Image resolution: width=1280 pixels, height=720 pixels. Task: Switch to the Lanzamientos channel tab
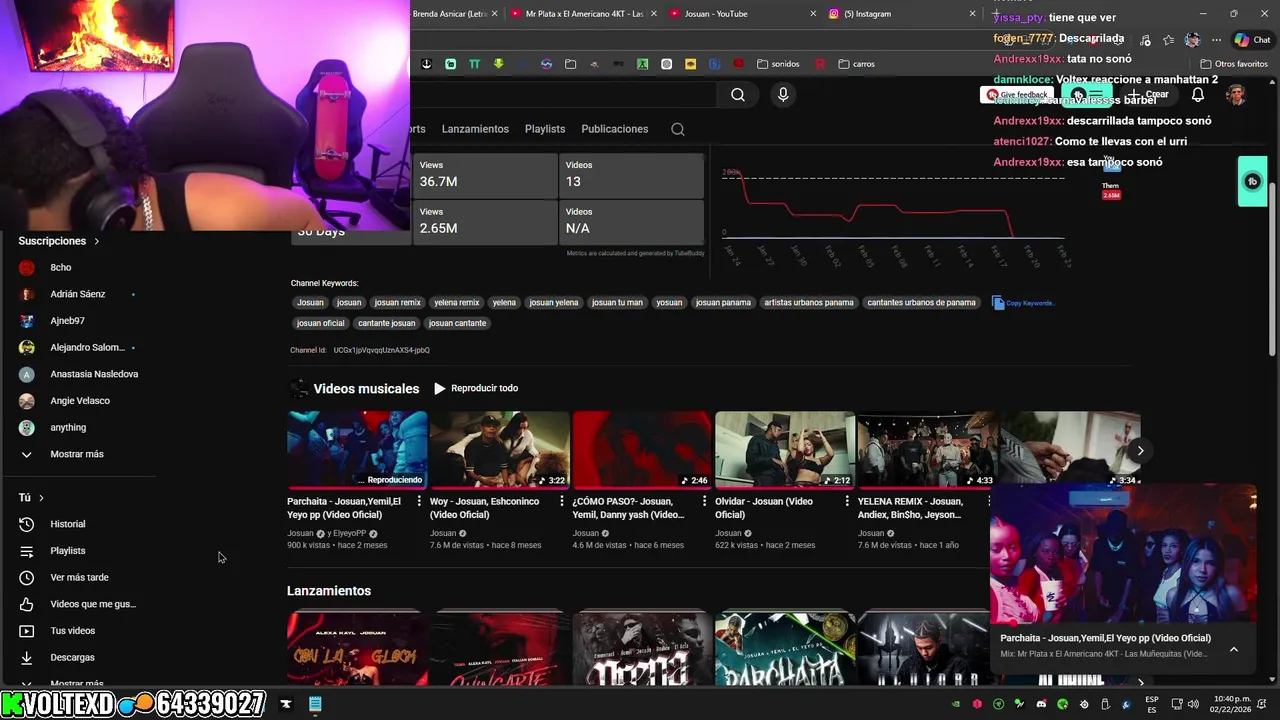click(x=475, y=129)
